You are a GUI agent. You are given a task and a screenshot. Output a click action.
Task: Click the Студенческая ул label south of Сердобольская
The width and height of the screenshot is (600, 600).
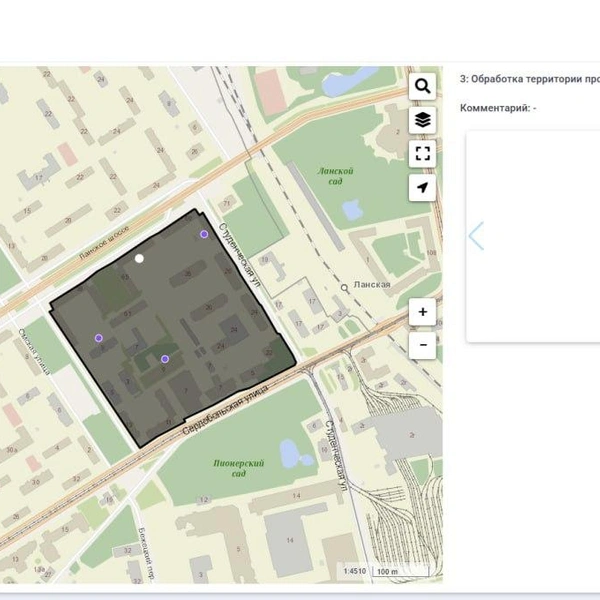pos(337,456)
